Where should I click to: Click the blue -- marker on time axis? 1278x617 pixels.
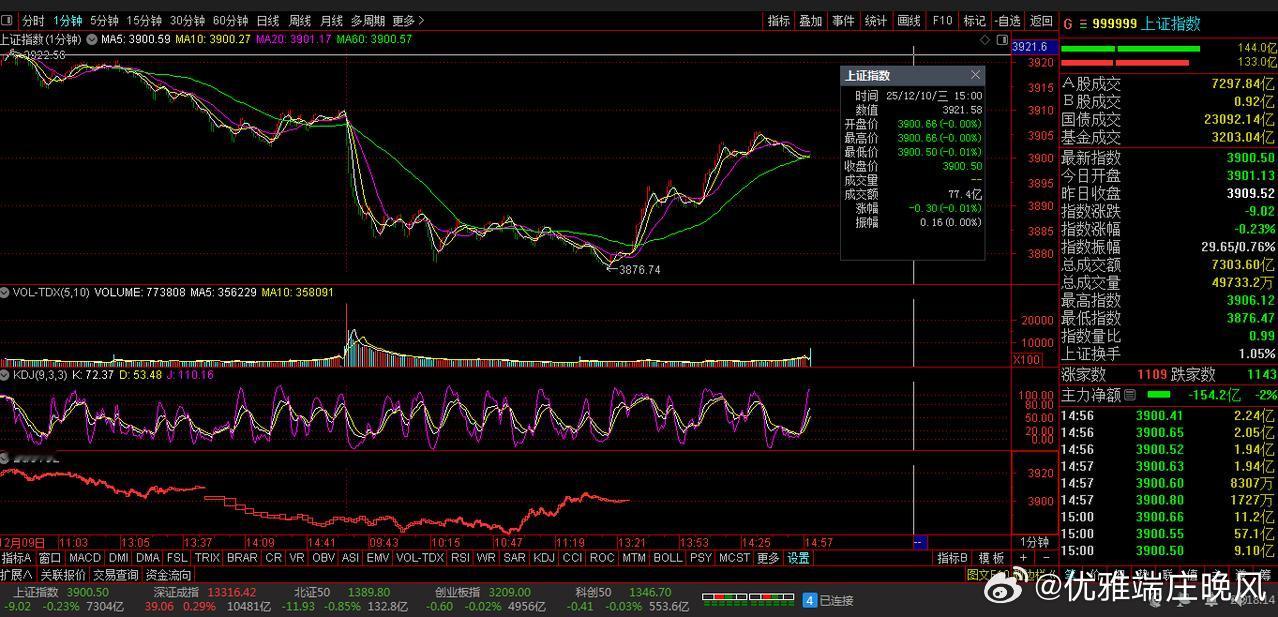919,542
